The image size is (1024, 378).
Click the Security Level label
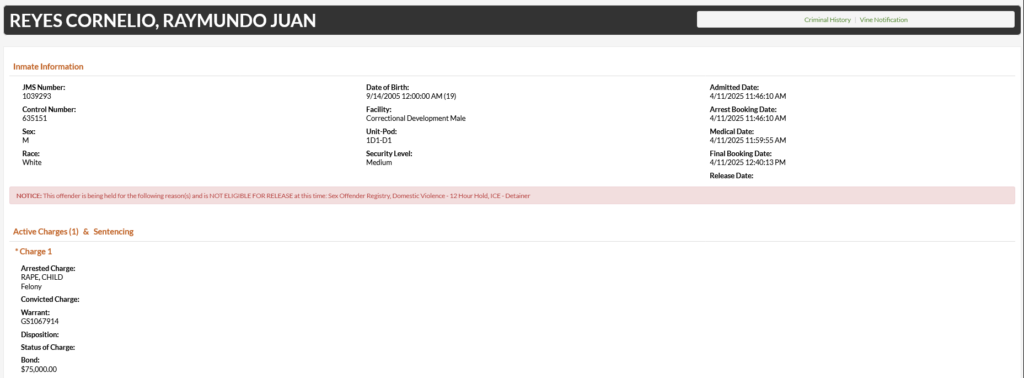click(x=389, y=154)
